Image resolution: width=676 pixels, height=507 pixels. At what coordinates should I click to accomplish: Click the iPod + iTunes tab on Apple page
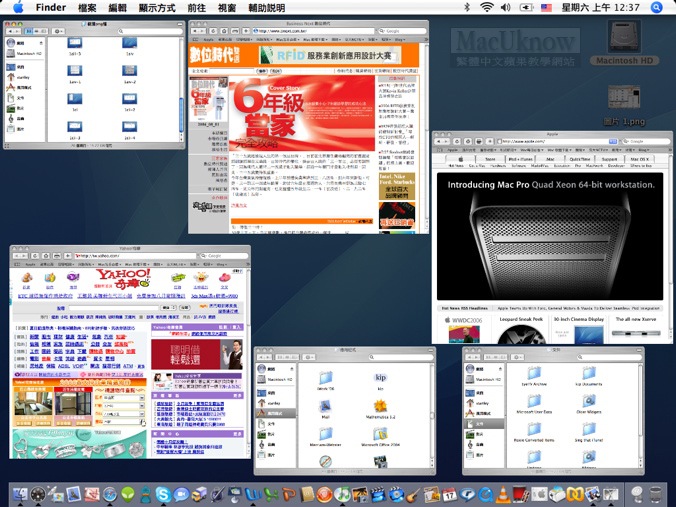tap(520, 159)
